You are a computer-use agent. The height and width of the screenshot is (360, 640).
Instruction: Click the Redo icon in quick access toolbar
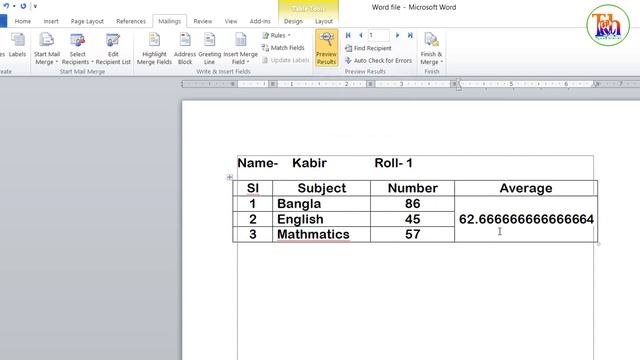23,6
